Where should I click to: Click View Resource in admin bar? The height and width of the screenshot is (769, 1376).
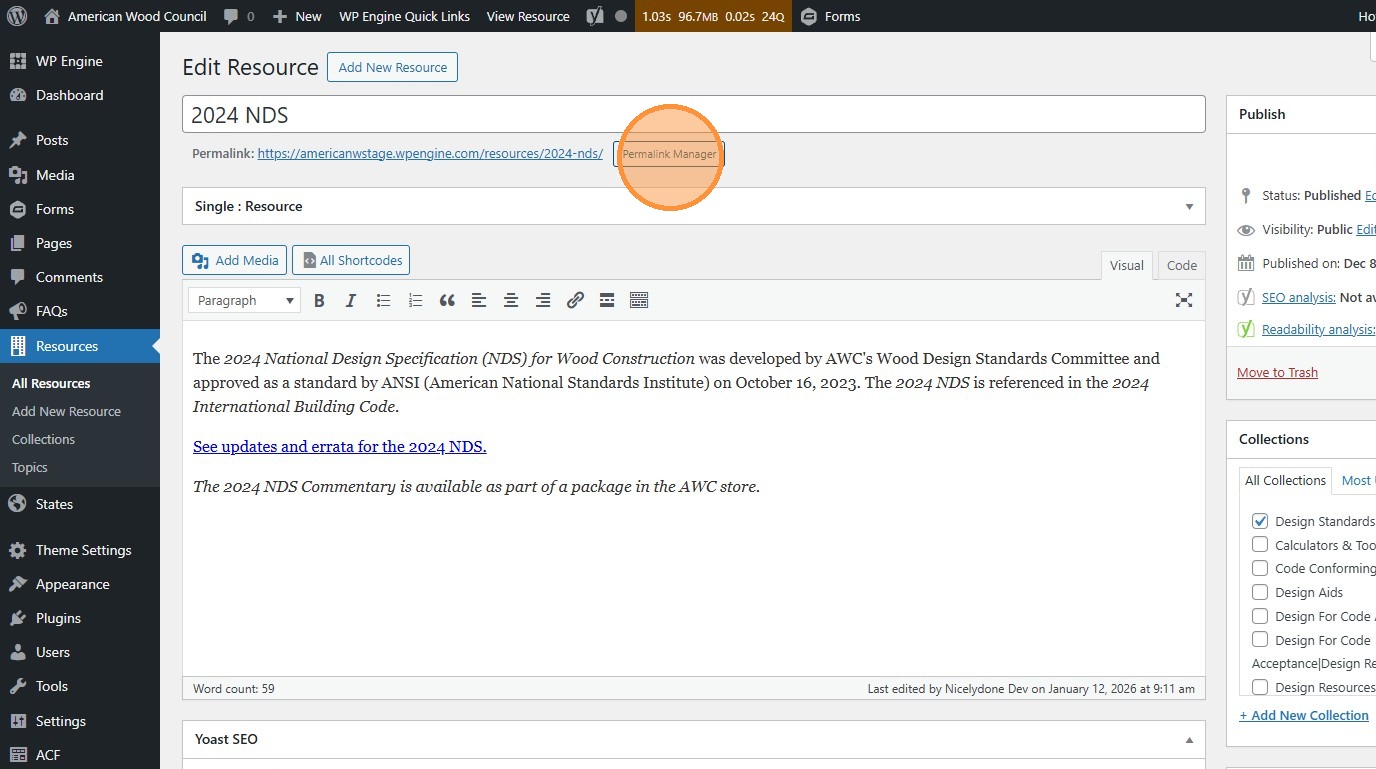click(x=528, y=16)
